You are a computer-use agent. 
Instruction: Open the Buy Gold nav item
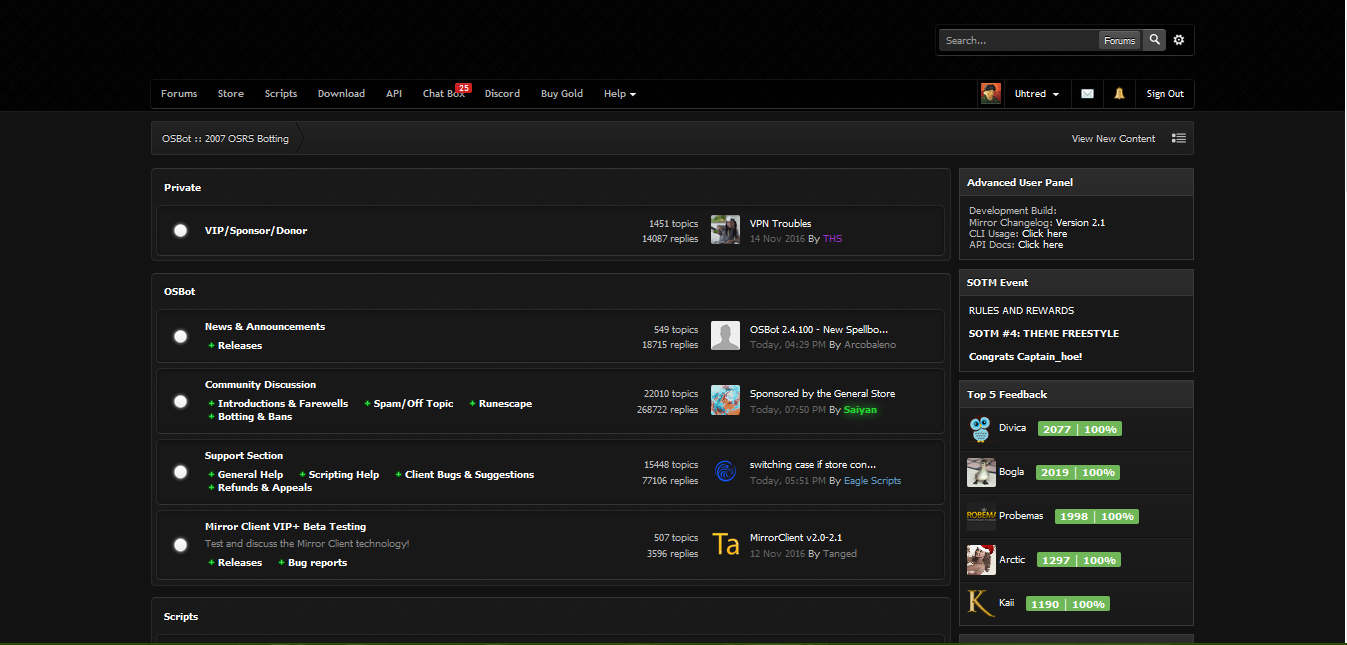coord(562,94)
